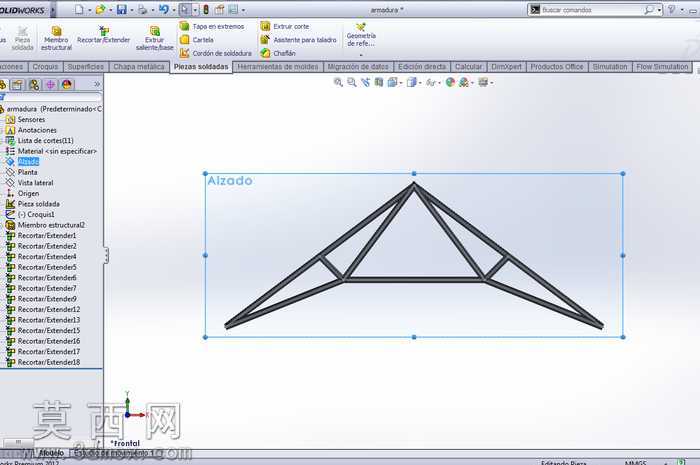Open the DisplayManager color wheel tab

[x=67, y=84]
